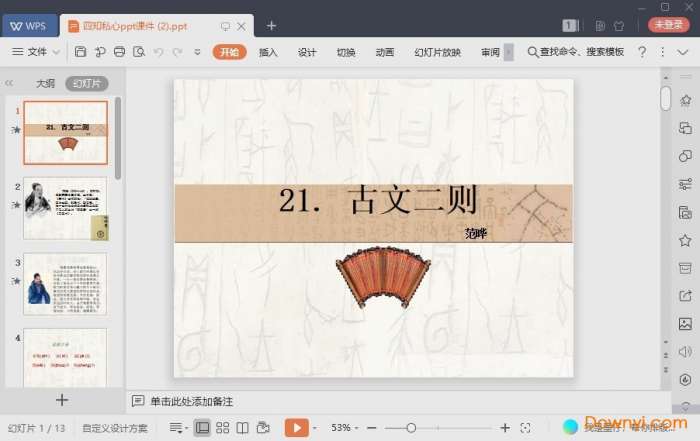
Task: Click the print icon in the toolbar
Action: tap(119, 52)
